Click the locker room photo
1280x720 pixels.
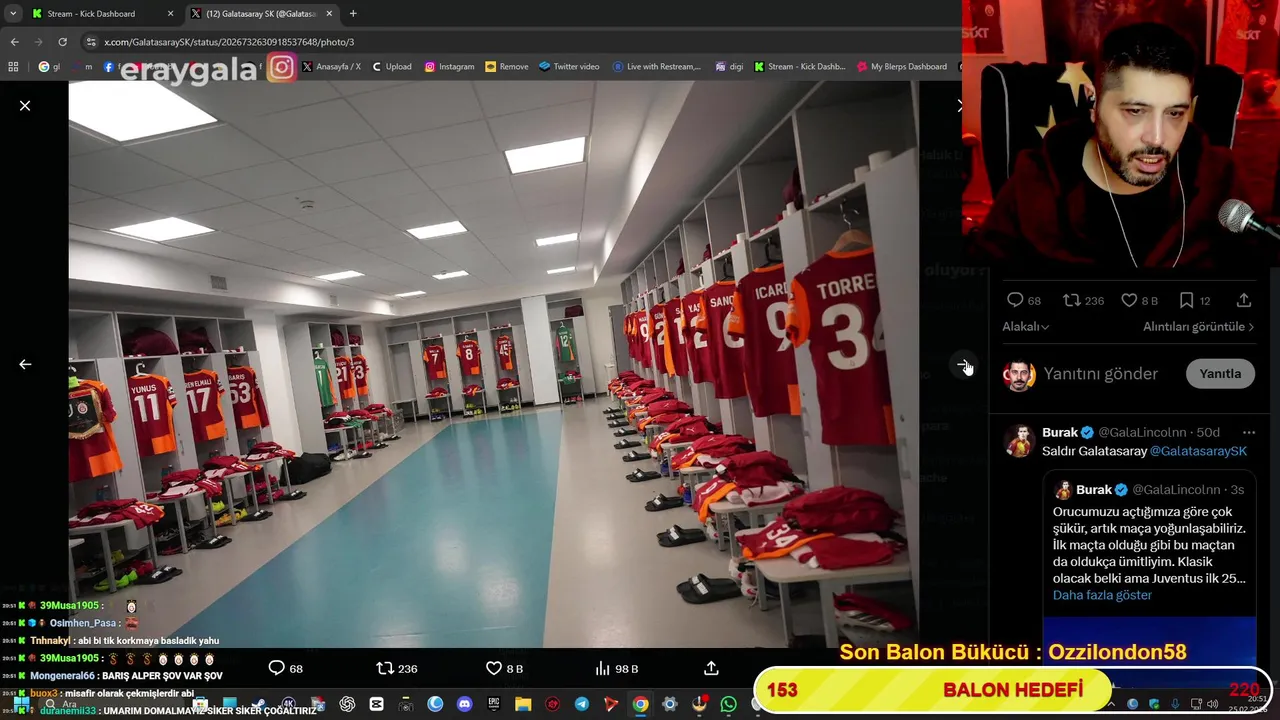coord(493,365)
